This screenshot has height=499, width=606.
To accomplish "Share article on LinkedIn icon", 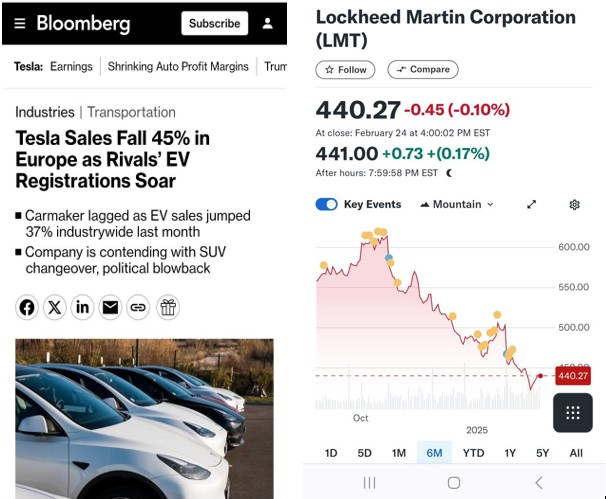I will tap(82, 307).
